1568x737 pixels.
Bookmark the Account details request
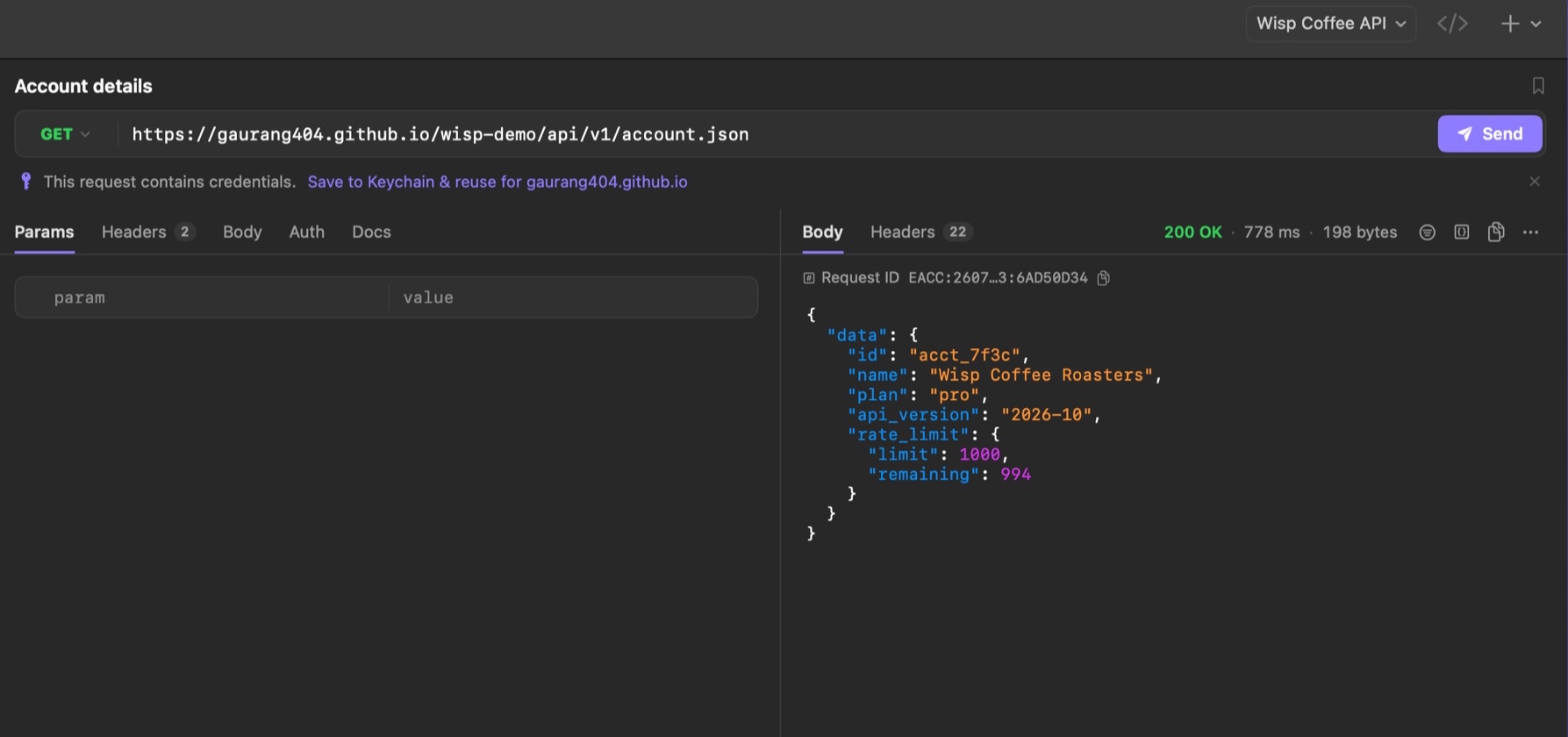click(1537, 86)
